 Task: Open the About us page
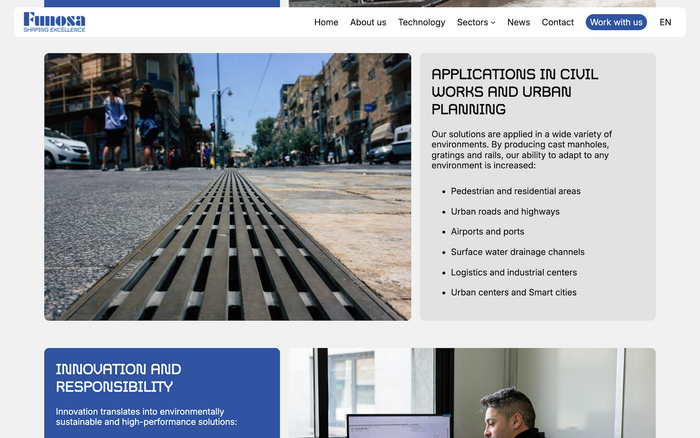click(x=368, y=22)
